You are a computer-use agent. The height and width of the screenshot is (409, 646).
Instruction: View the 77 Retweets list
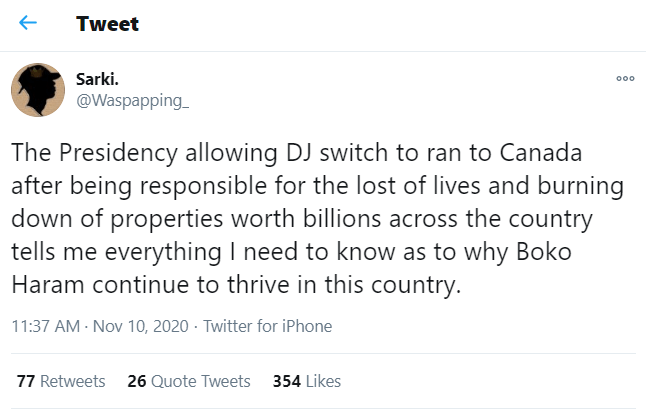(x=61, y=381)
